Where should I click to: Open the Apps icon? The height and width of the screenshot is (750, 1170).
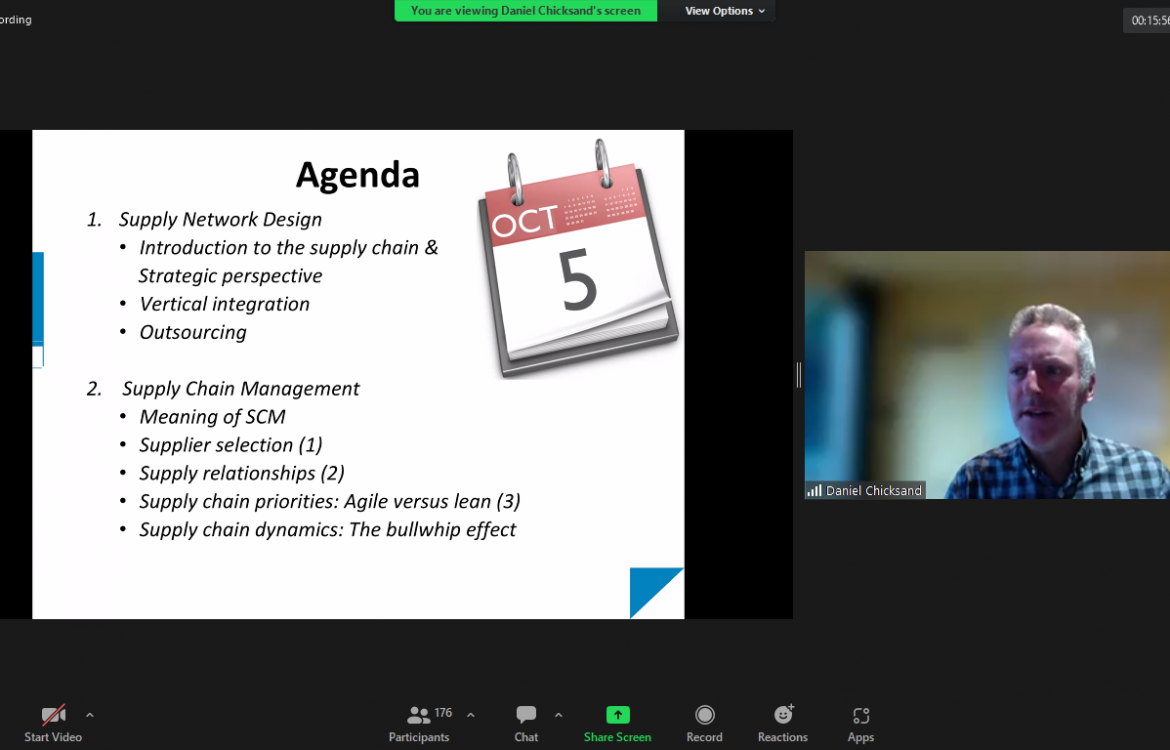(x=861, y=716)
